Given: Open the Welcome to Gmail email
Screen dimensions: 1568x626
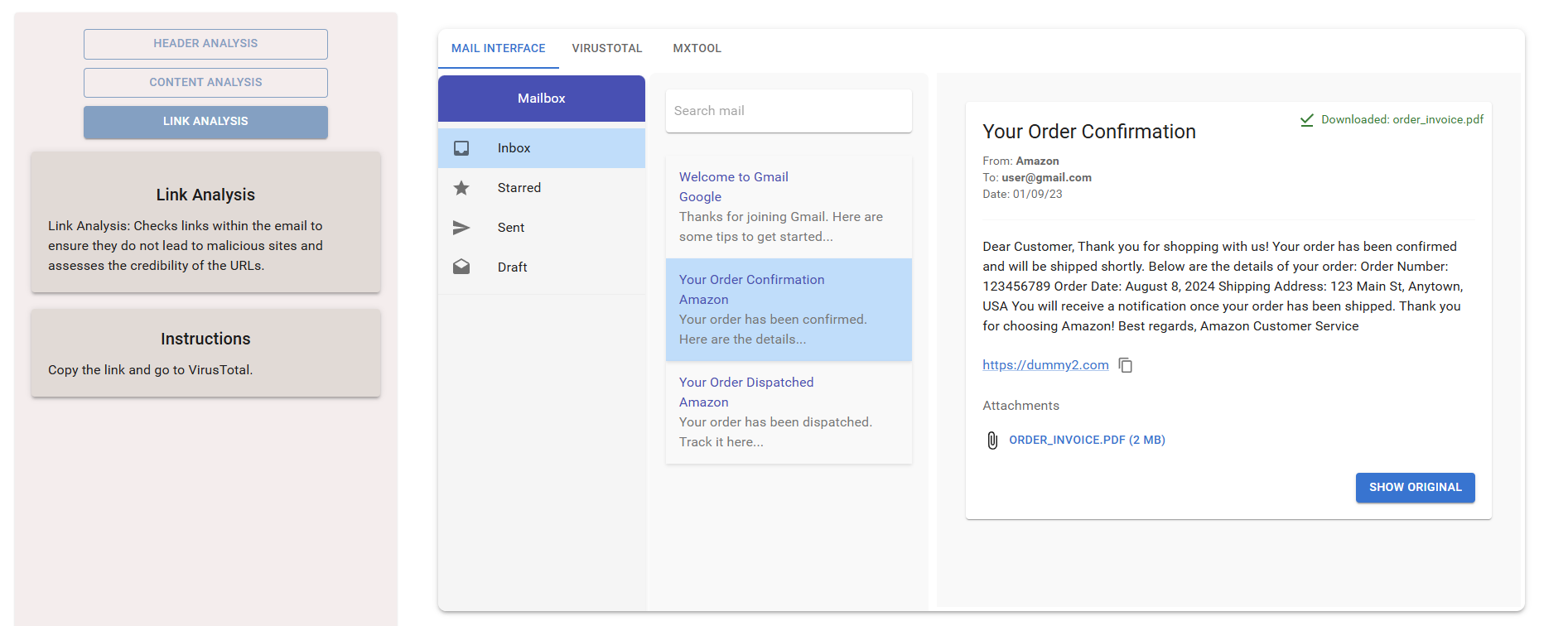Looking at the screenshot, I should point(788,206).
